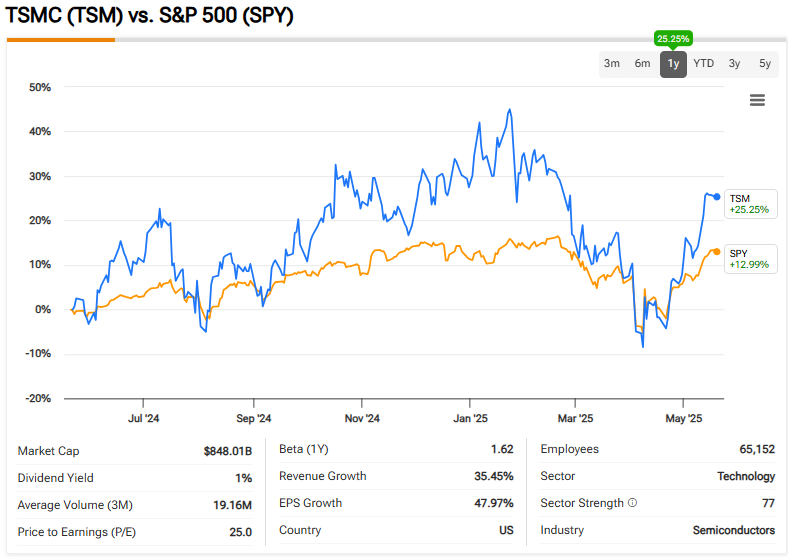Select the 3m time range
Viewport: 788px width, 557px height.
pyautogui.click(x=612, y=63)
